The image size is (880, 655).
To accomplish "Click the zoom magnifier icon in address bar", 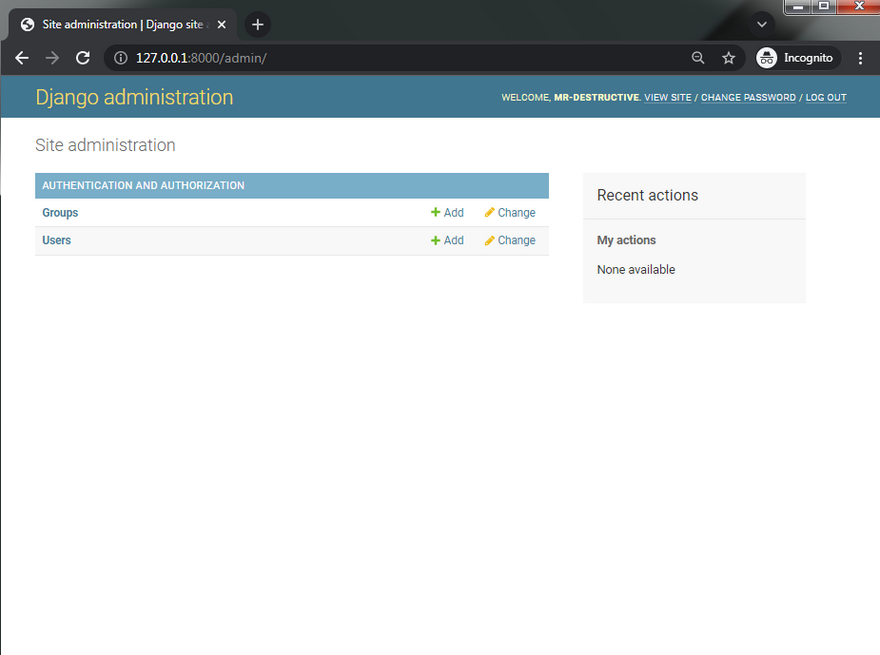I will 698,58.
